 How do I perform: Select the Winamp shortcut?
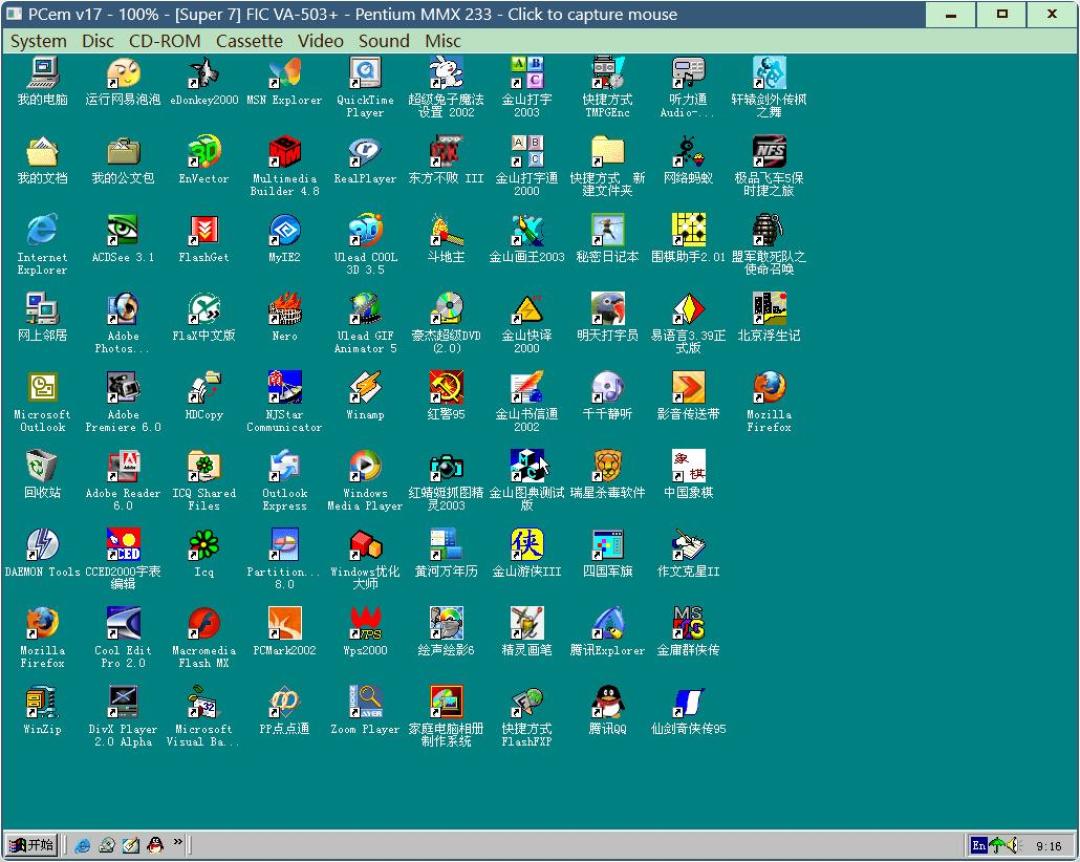[x=365, y=397]
